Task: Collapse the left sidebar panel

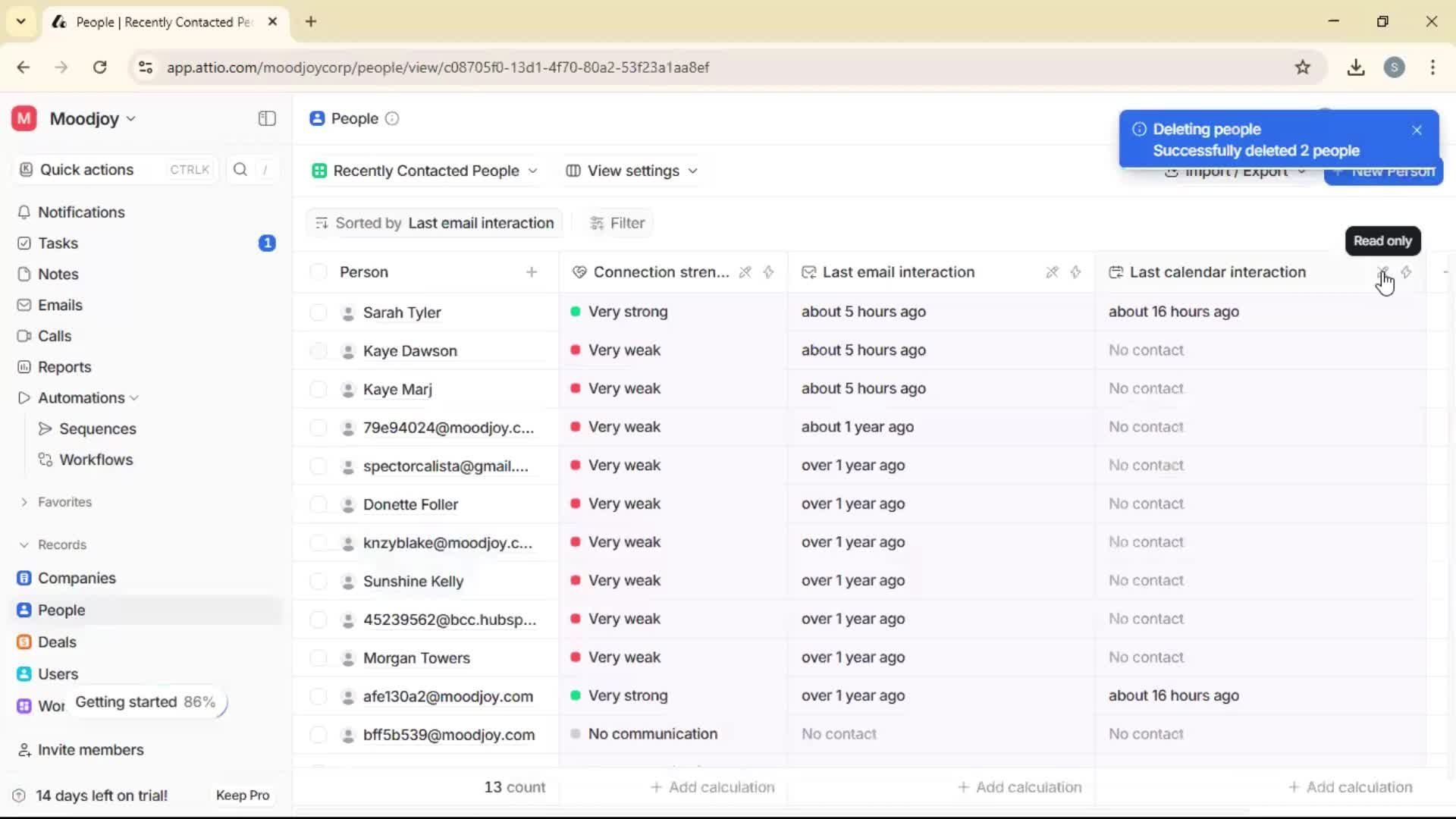Action: coord(266,118)
